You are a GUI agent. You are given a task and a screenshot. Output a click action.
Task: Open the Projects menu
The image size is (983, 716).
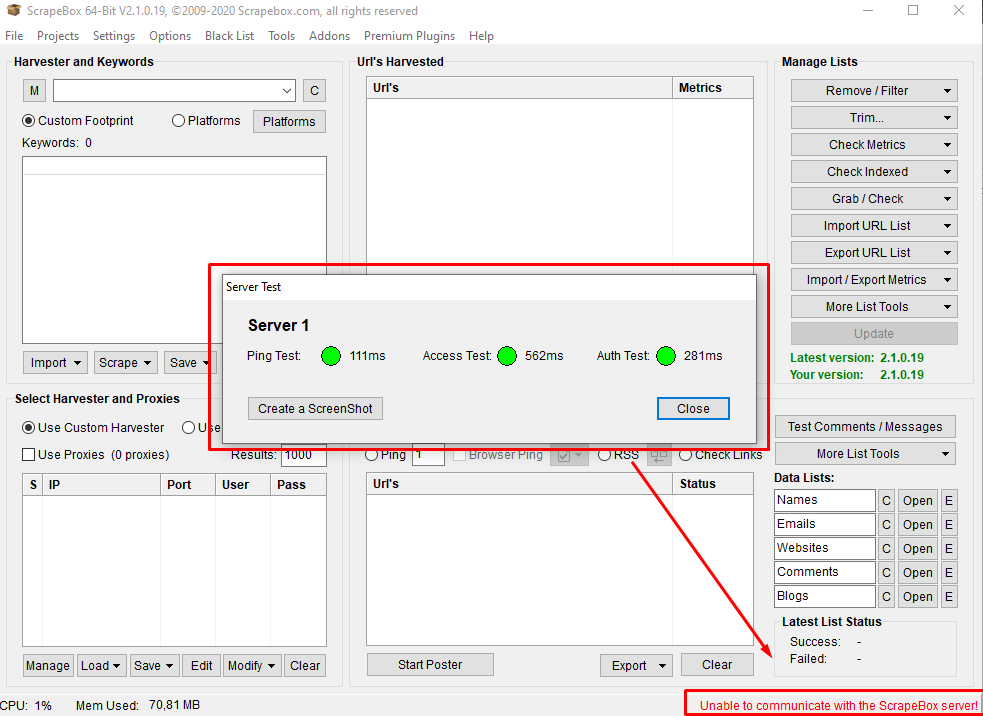(58, 36)
